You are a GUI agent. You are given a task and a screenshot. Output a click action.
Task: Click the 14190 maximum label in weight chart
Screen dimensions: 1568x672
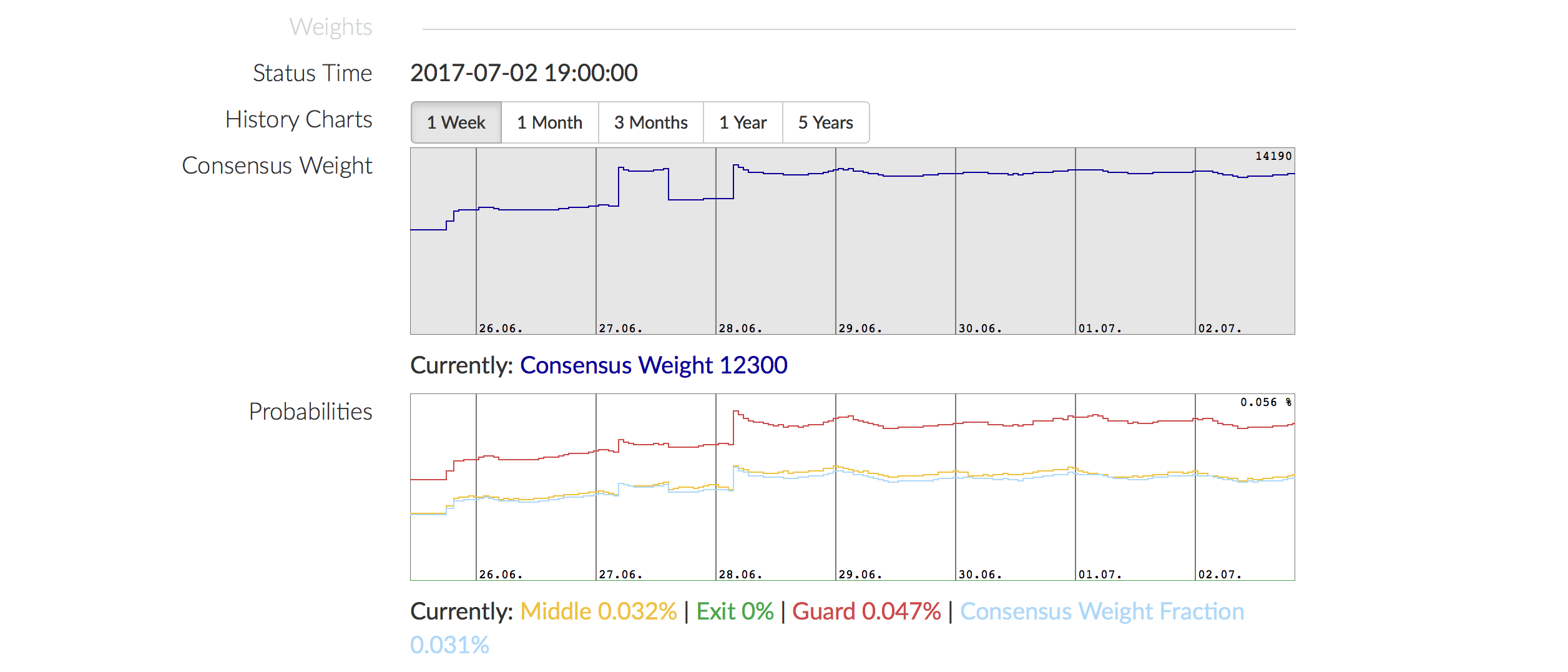tap(1273, 156)
